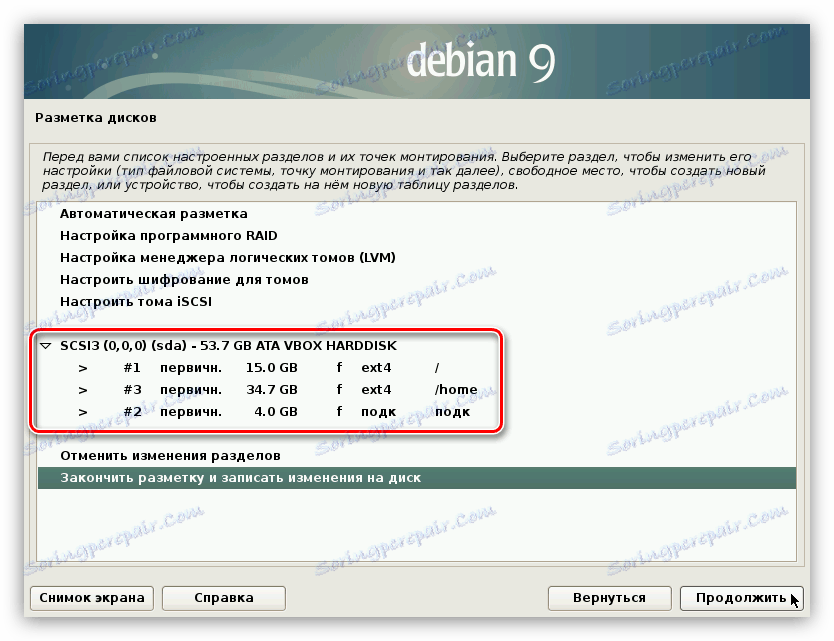The image size is (834, 641).
Task: Click the first подк label of partition #2
Action: point(379,412)
